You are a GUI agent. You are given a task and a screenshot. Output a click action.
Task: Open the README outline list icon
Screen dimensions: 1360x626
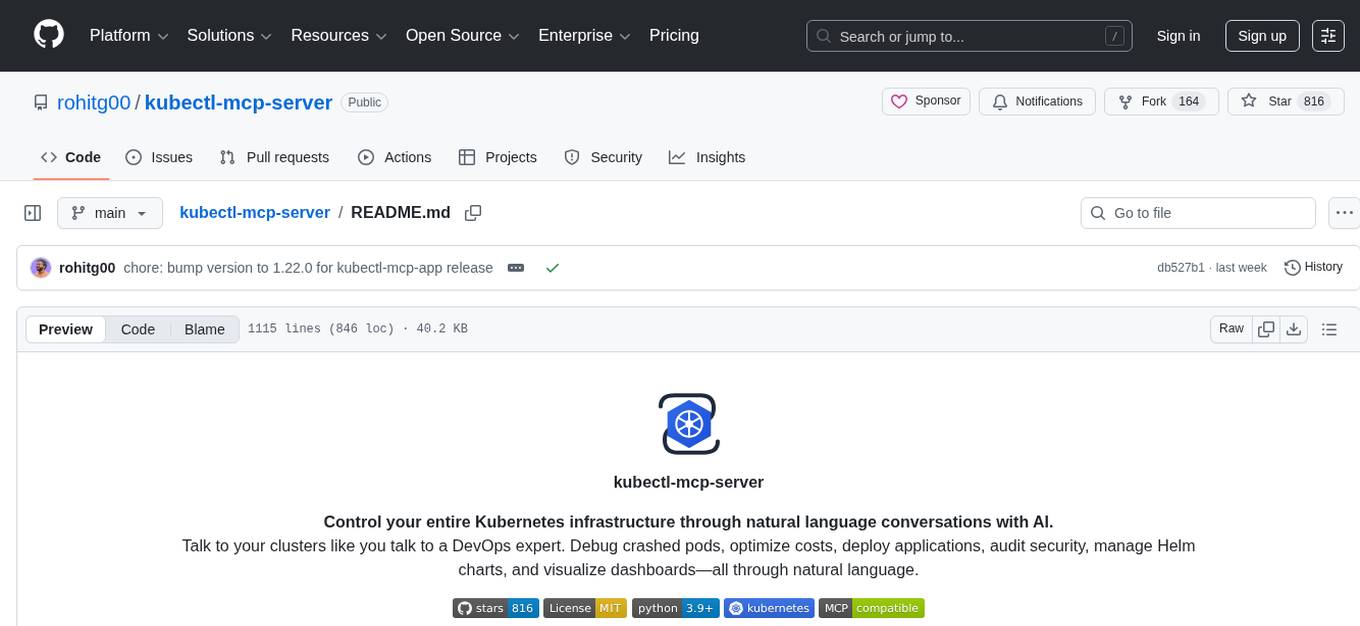click(1330, 328)
